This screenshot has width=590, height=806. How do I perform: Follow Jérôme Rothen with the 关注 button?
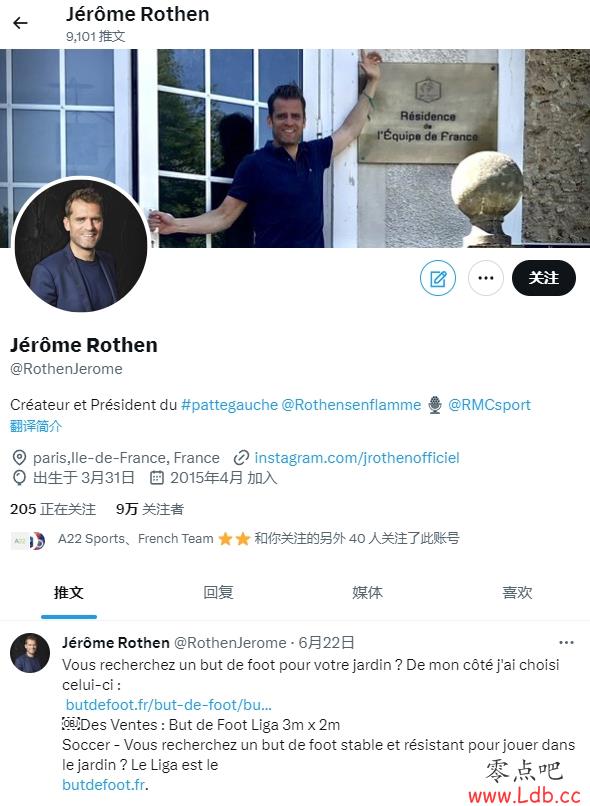(544, 278)
